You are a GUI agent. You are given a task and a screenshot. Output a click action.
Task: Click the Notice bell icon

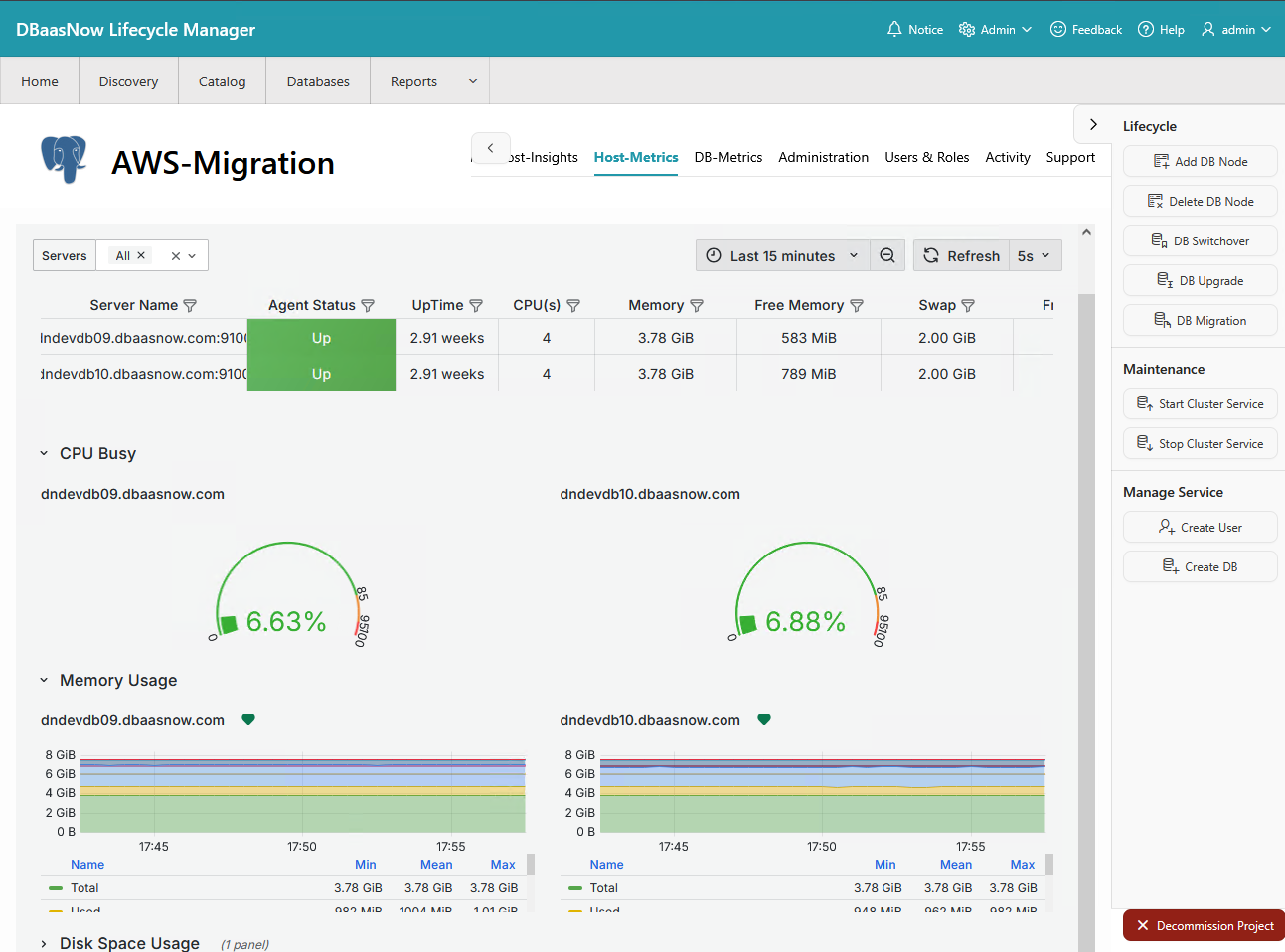(x=894, y=30)
